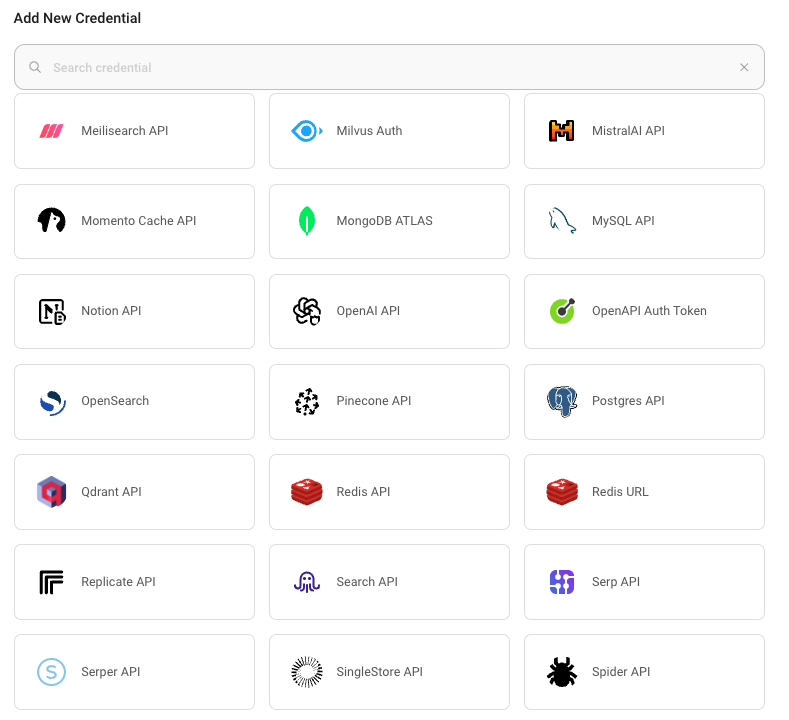
Task: Select the Spider API label
Action: [x=621, y=672]
